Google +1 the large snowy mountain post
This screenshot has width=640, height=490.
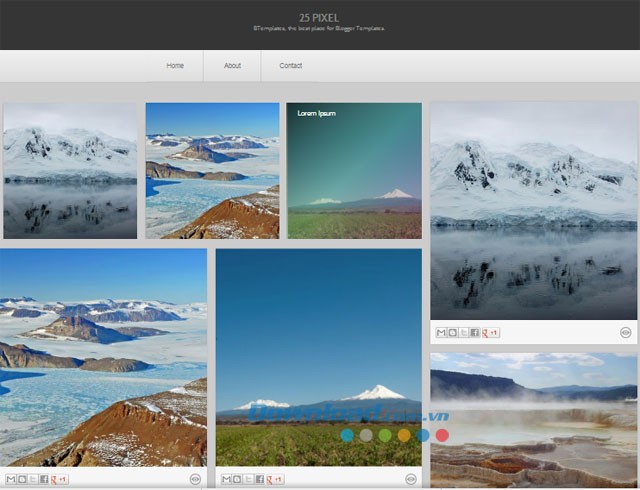(490, 332)
